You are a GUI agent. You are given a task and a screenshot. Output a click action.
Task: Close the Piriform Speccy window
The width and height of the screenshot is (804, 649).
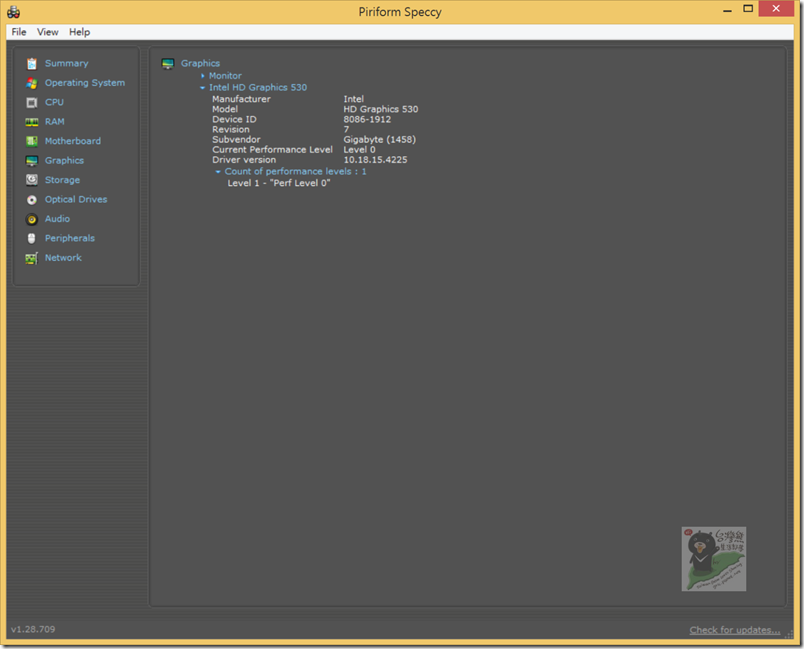776,9
